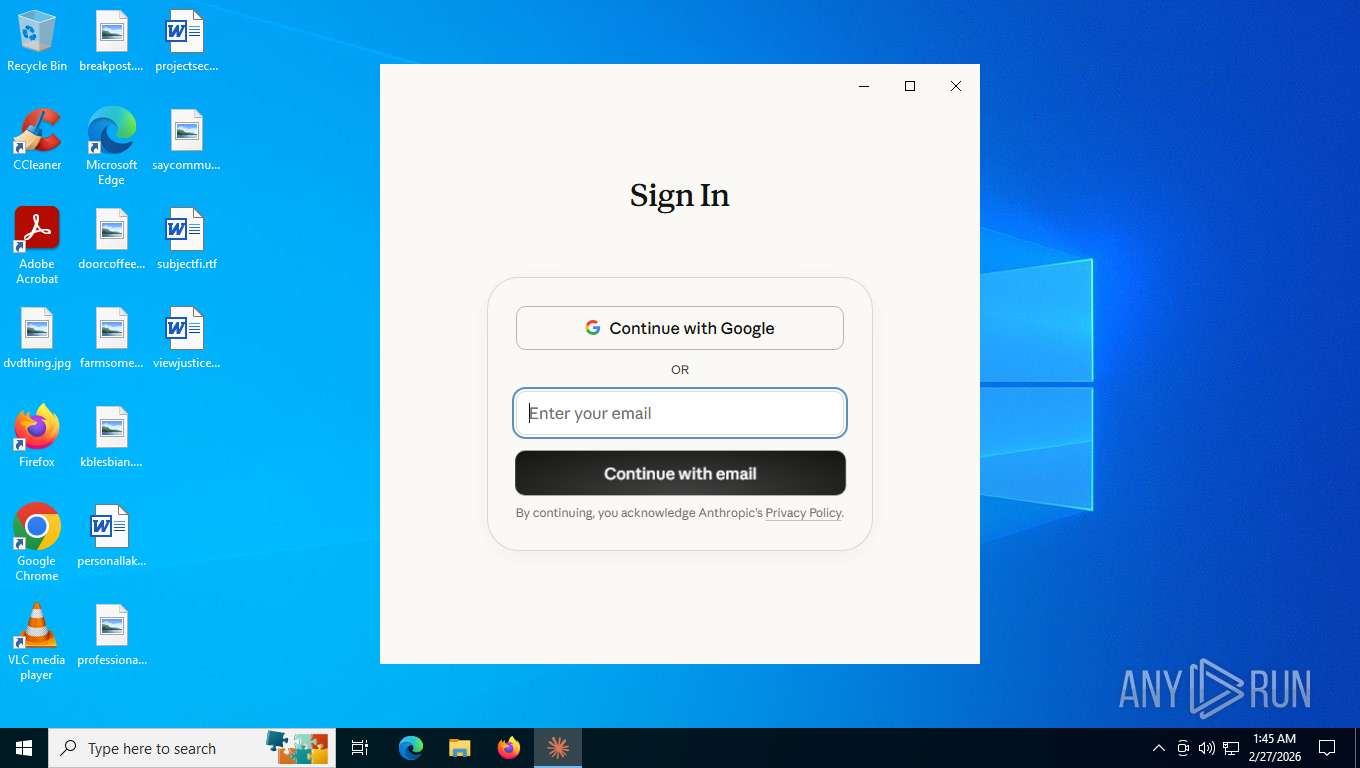Maximize the Sign In window

tap(910, 86)
